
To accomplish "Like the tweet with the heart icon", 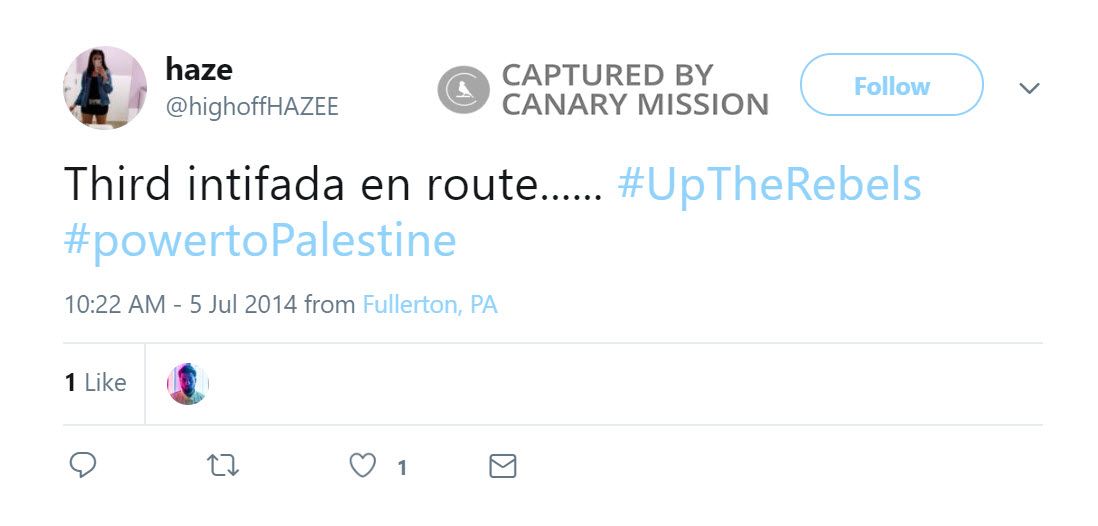I will pyautogui.click(x=363, y=465).
